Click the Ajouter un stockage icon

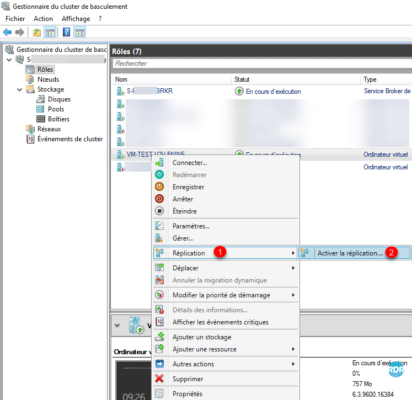160,337
